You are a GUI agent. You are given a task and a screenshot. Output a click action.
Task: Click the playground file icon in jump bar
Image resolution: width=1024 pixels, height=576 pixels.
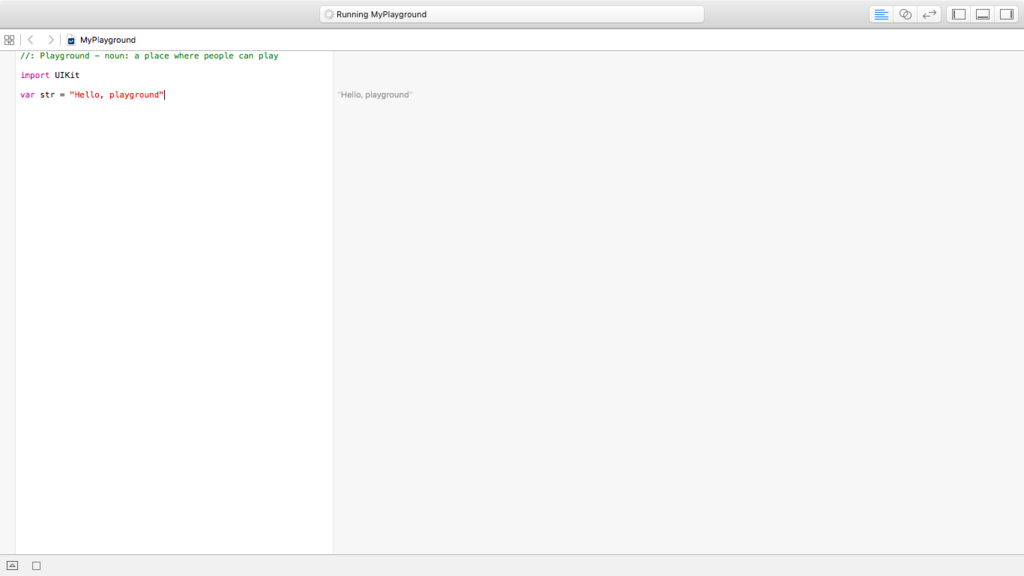tap(71, 40)
